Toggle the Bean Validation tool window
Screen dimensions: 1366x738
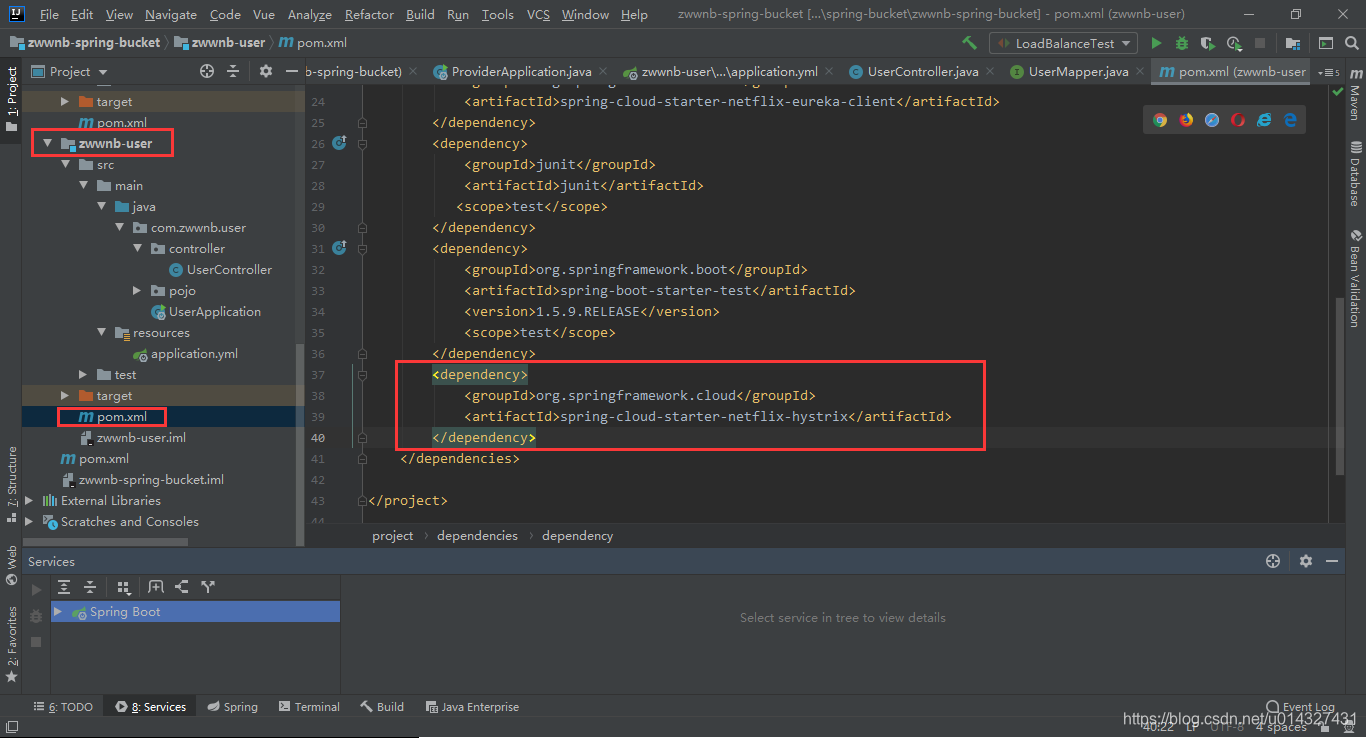(1355, 279)
